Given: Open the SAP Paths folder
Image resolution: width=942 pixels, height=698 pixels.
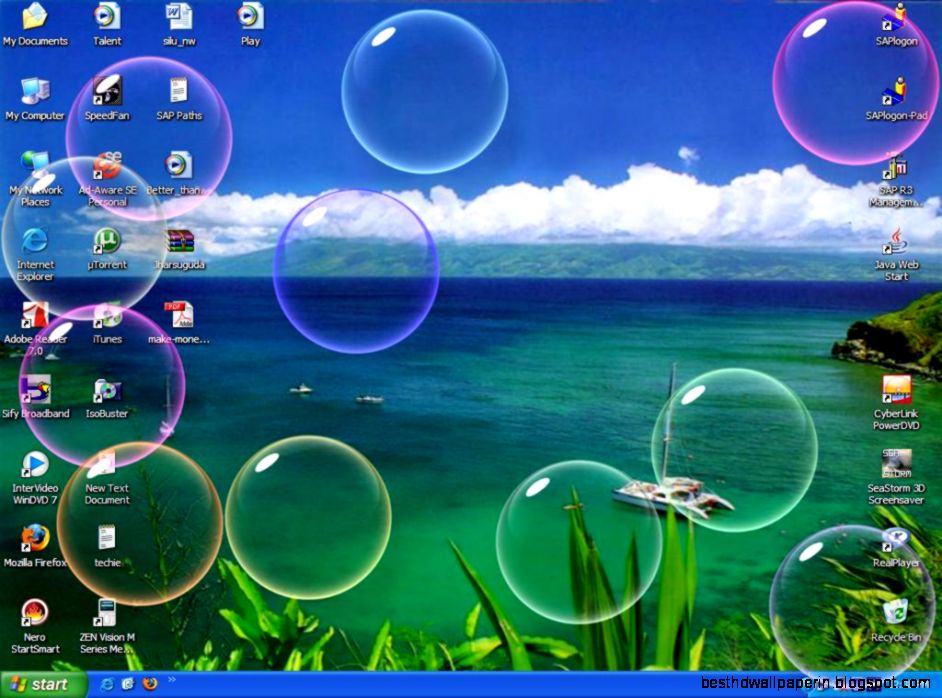Looking at the screenshot, I should (x=178, y=92).
